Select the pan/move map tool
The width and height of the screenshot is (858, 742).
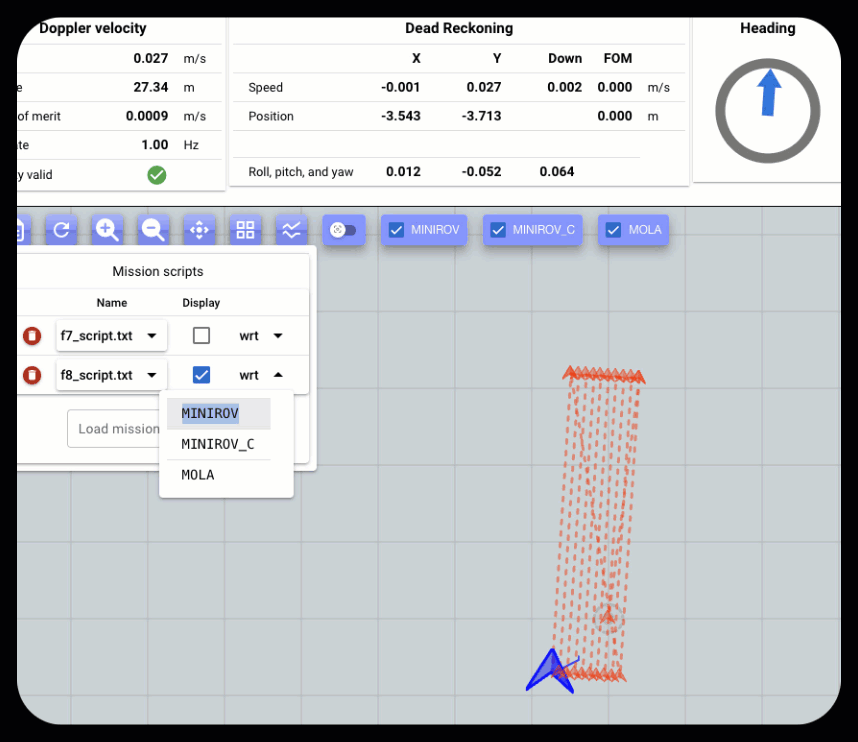click(x=199, y=230)
